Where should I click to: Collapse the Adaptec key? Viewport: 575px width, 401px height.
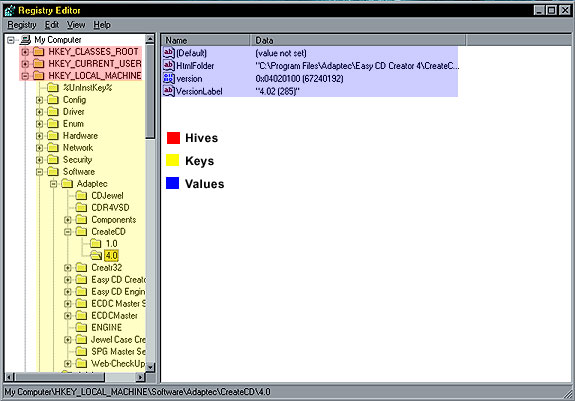54,184
